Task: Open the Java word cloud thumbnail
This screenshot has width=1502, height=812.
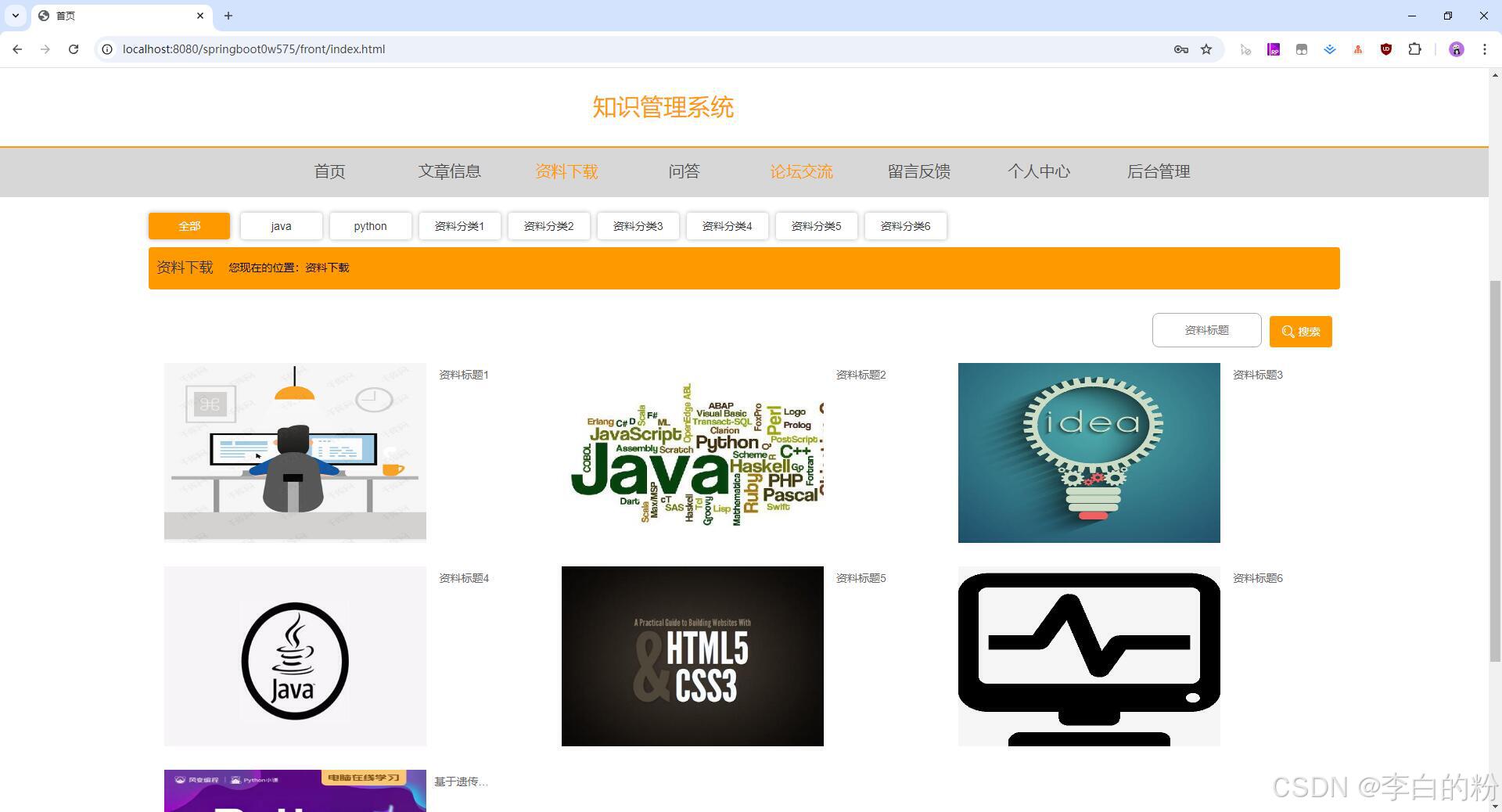Action: (x=692, y=452)
